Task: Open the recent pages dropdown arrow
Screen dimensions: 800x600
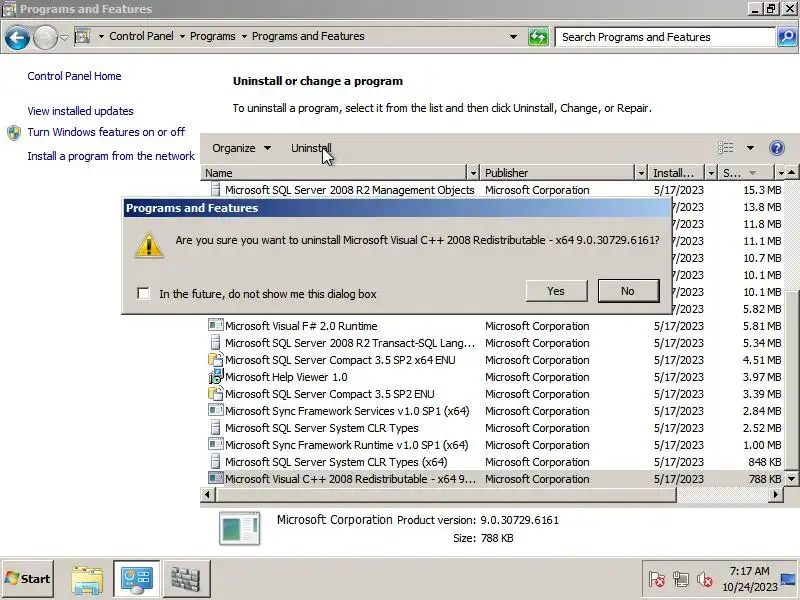Action: point(64,37)
